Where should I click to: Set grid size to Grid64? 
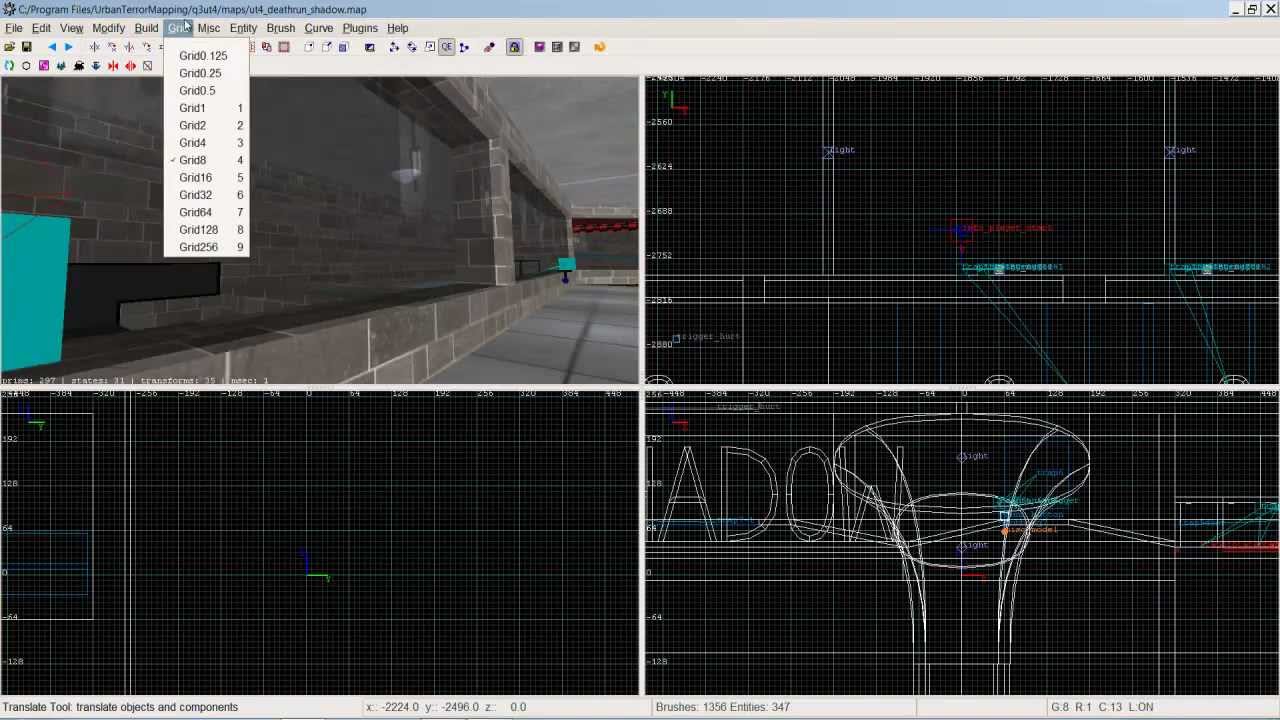tap(206, 212)
